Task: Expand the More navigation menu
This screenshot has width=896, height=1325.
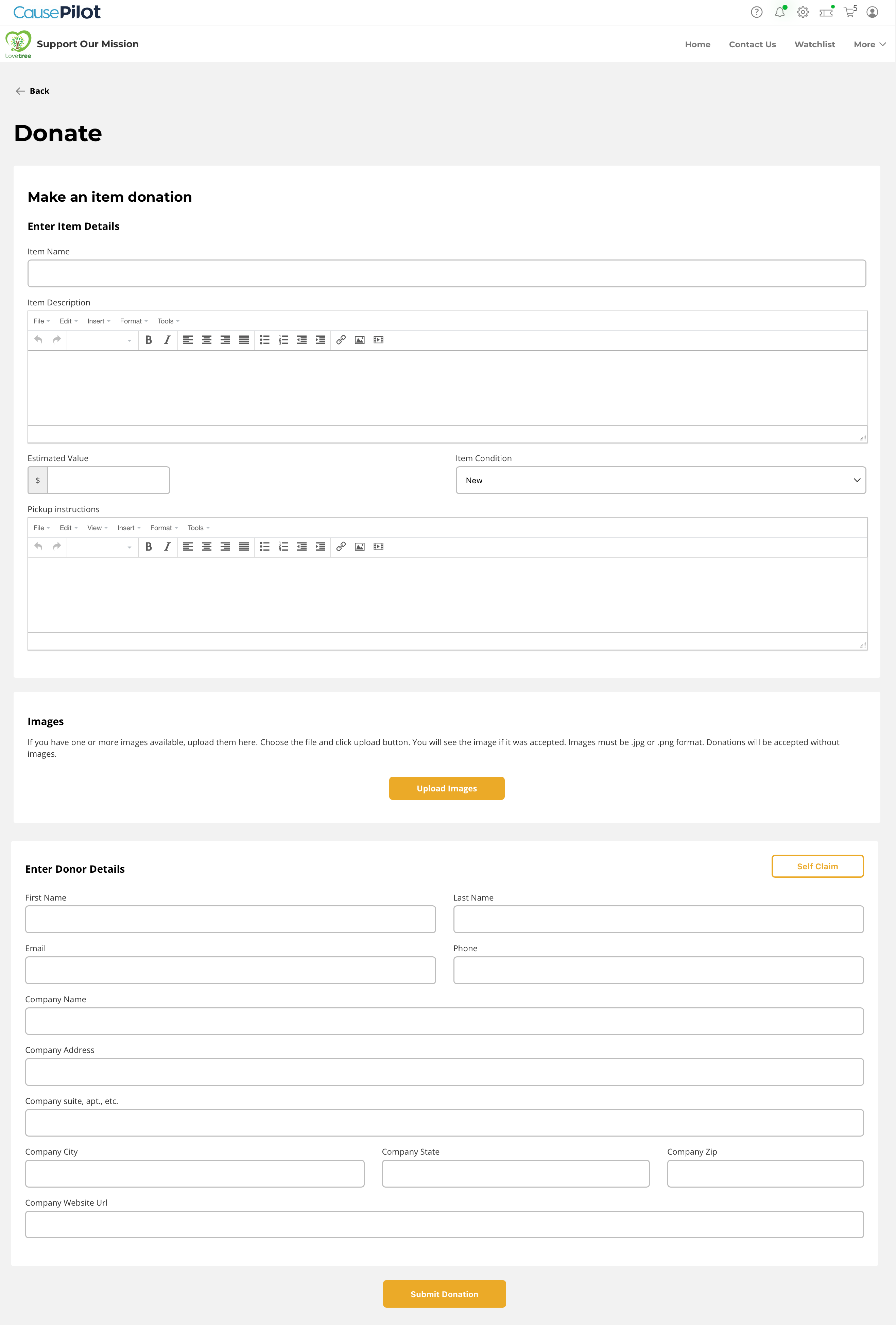Action: click(x=869, y=45)
